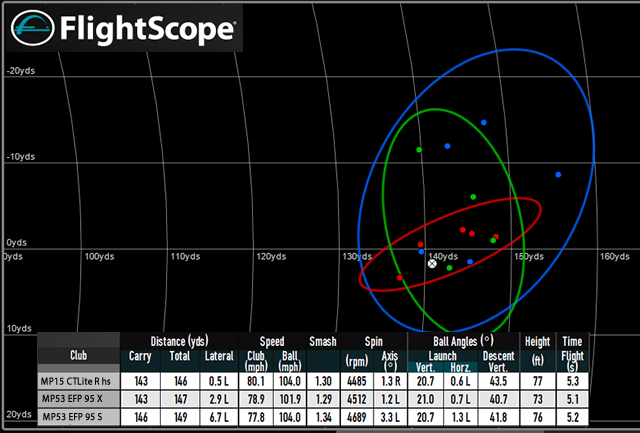This screenshot has width=640, height=433.
Task: Click the Smash column header
Action: (323, 341)
